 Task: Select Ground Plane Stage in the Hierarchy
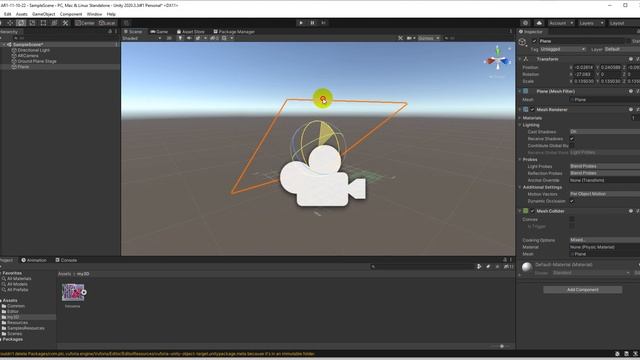(37, 61)
